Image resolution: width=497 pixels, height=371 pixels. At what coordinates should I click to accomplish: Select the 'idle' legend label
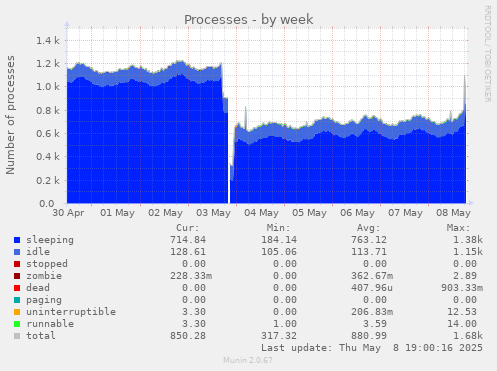(38, 252)
